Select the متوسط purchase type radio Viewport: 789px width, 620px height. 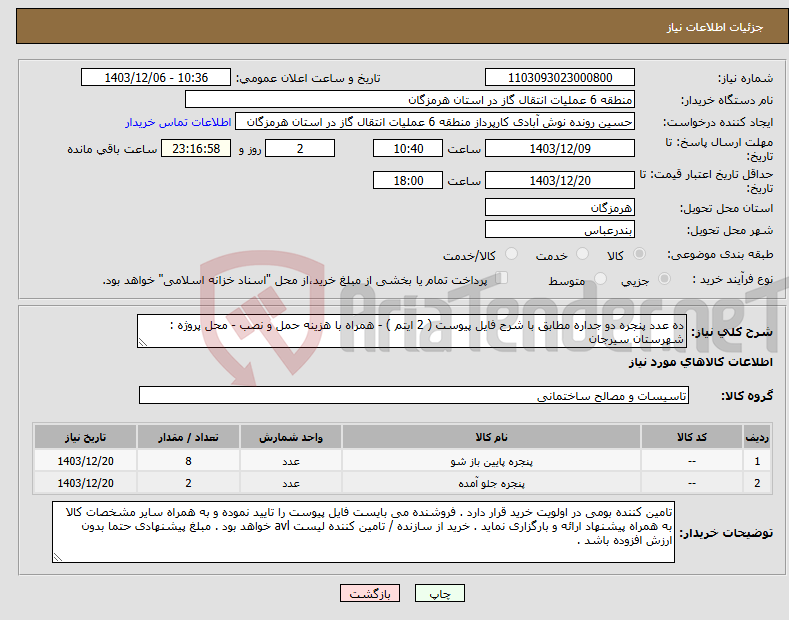pyautogui.click(x=600, y=278)
